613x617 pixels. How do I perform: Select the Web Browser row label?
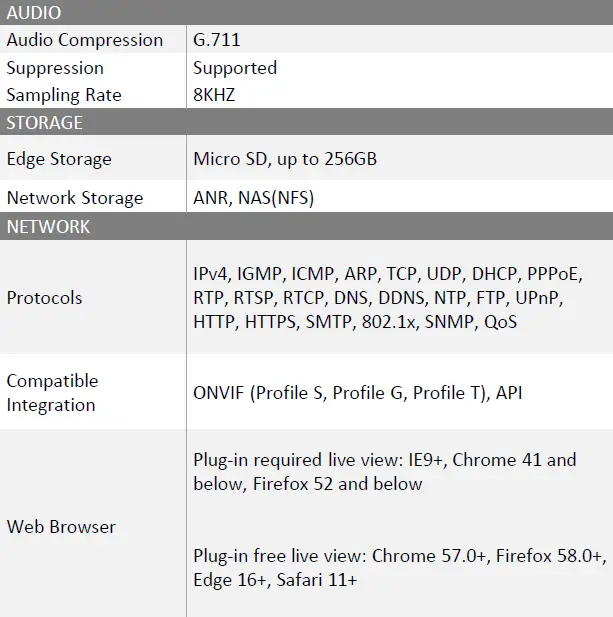61,527
